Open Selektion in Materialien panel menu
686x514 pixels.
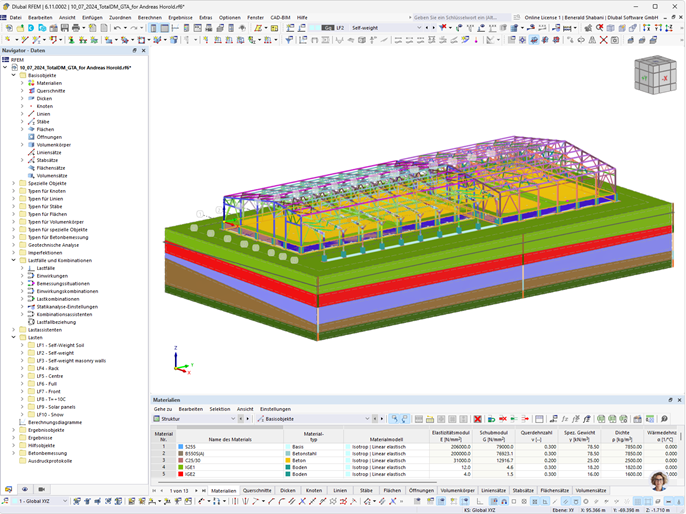pos(220,409)
